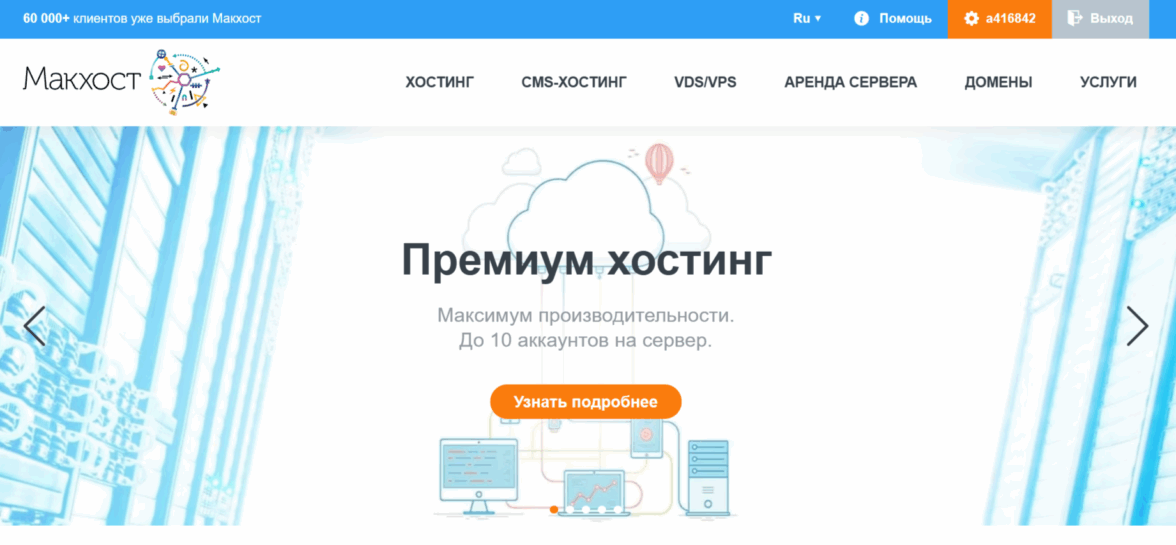
Task: Open the ДОМЕНЫ menu
Action: 998,82
